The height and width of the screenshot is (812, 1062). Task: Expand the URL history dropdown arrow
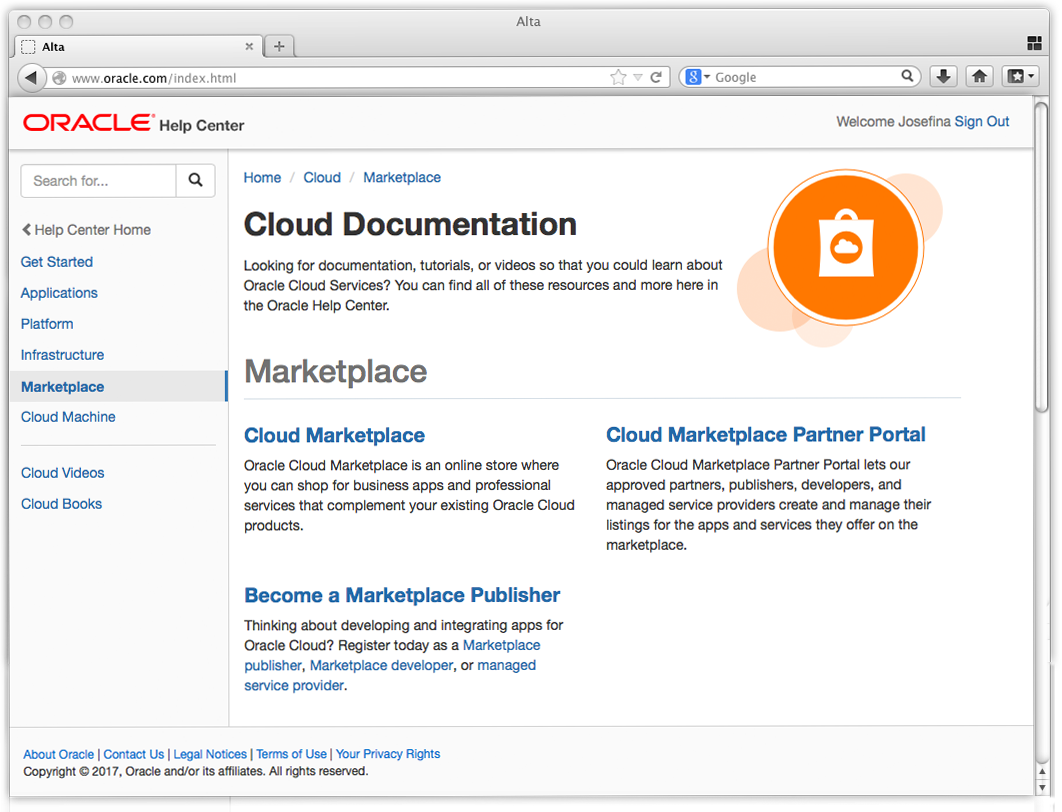[637, 78]
